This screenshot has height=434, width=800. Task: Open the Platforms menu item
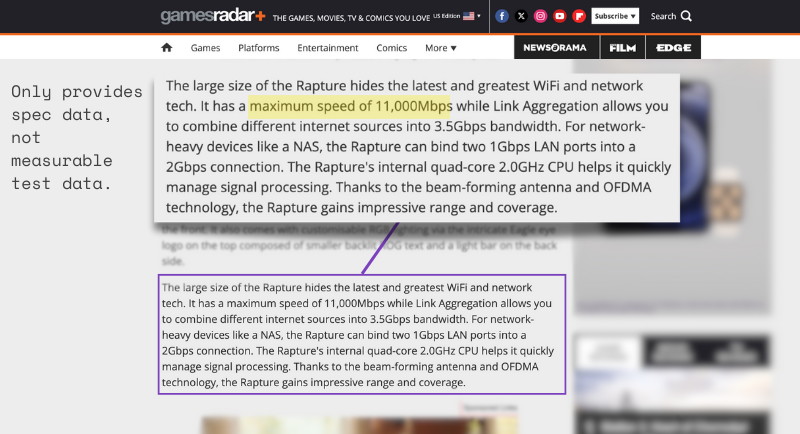259,47
